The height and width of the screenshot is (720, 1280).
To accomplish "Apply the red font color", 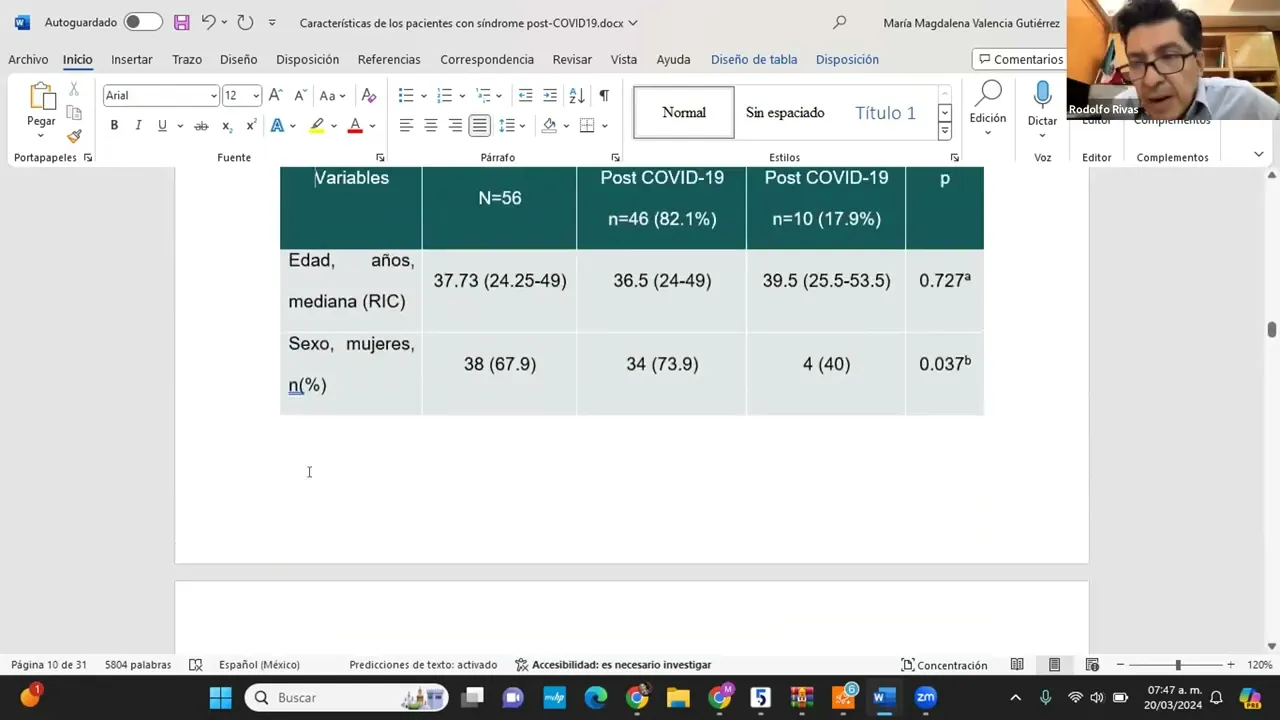I will coord(355,125).
